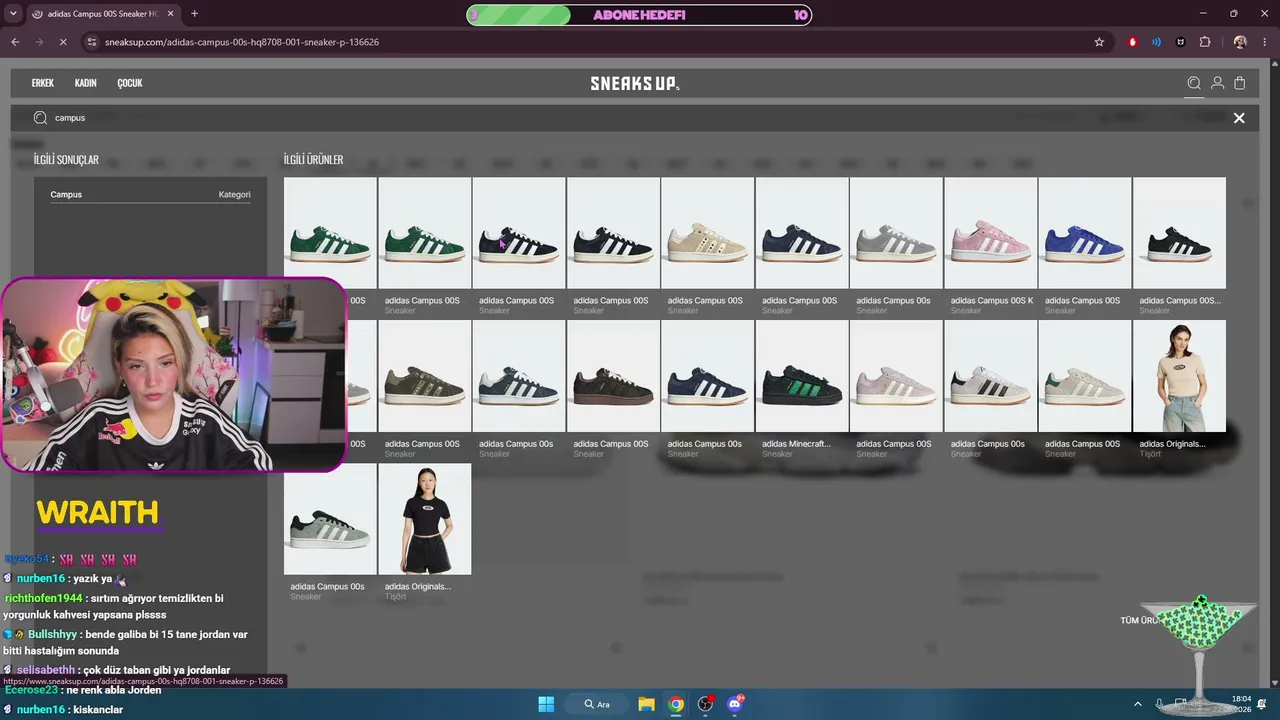Open the notification bell in the taskbar
Viewport: 1280px width, 720px height.
(1262, 704)
